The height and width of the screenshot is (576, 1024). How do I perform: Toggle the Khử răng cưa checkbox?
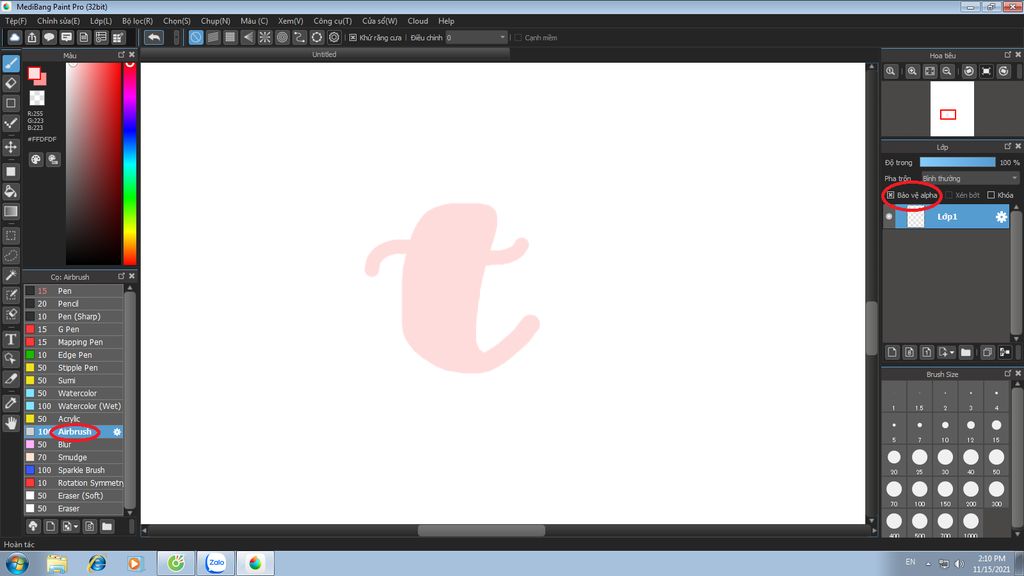click(353, 38)
